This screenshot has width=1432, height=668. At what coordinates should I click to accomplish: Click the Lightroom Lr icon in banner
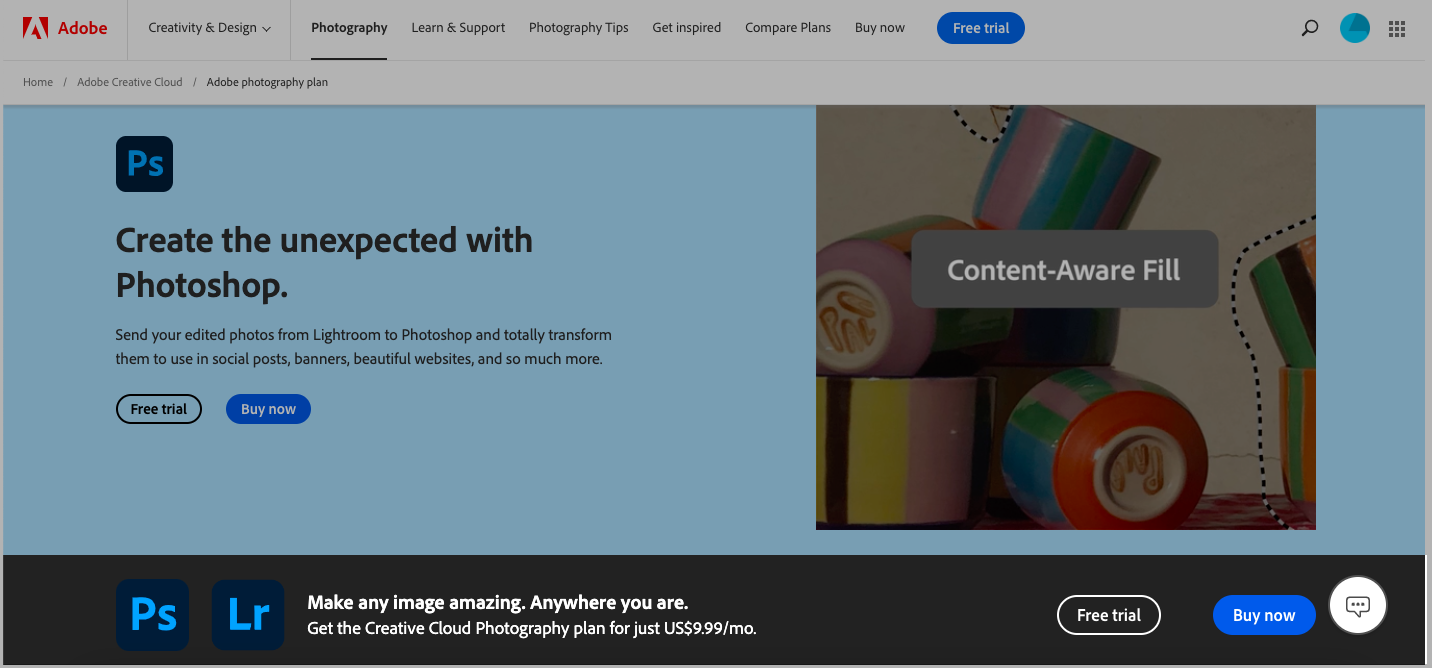coord(247,615)
